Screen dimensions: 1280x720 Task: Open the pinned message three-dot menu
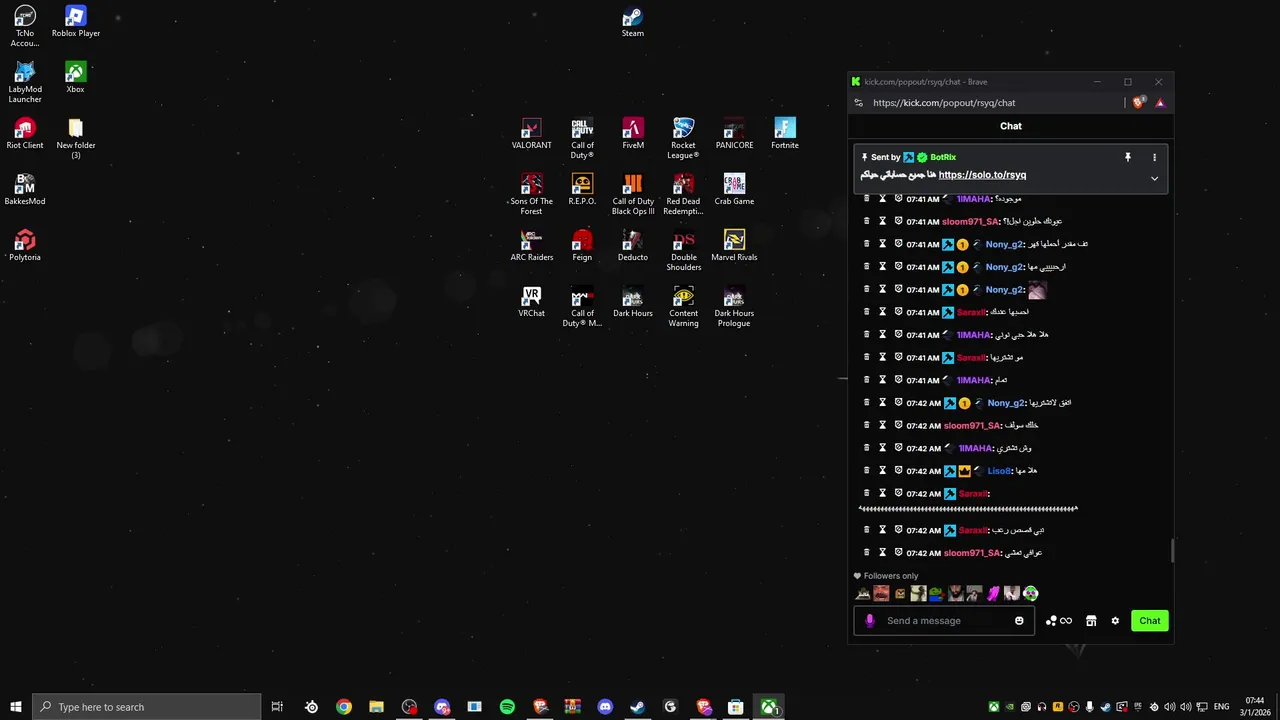1154,157
